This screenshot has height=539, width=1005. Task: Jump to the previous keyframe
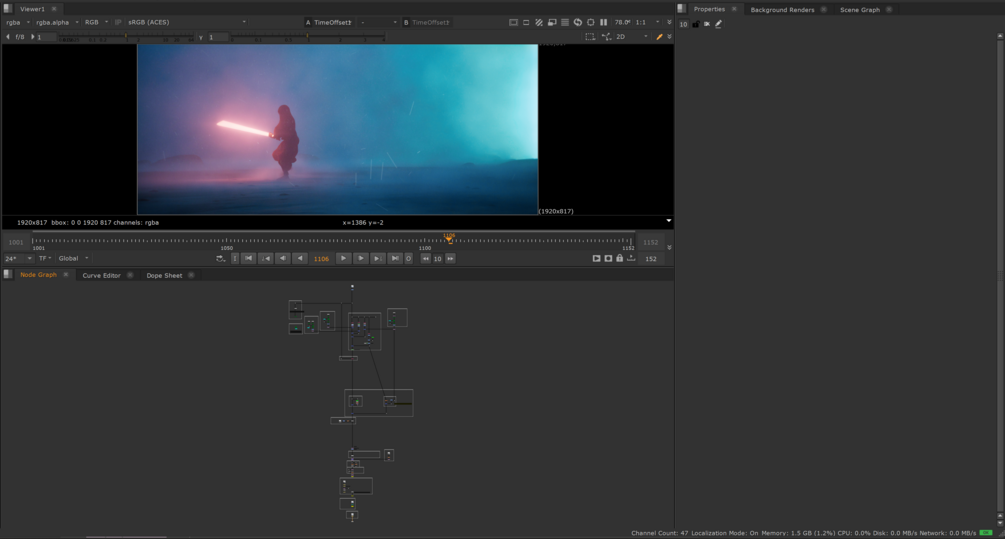click(x=265, y=259)
